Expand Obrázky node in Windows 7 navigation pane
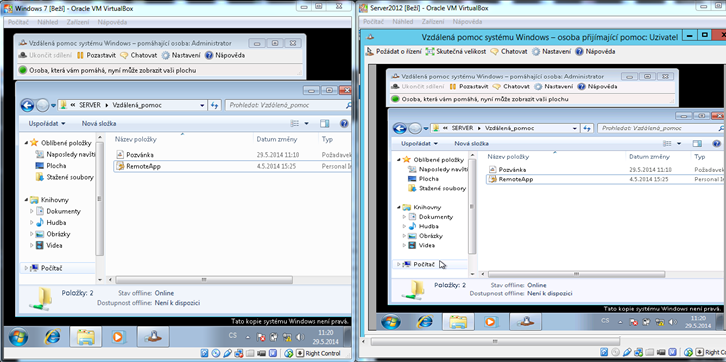726x362 pixels. tap(31, 234)
